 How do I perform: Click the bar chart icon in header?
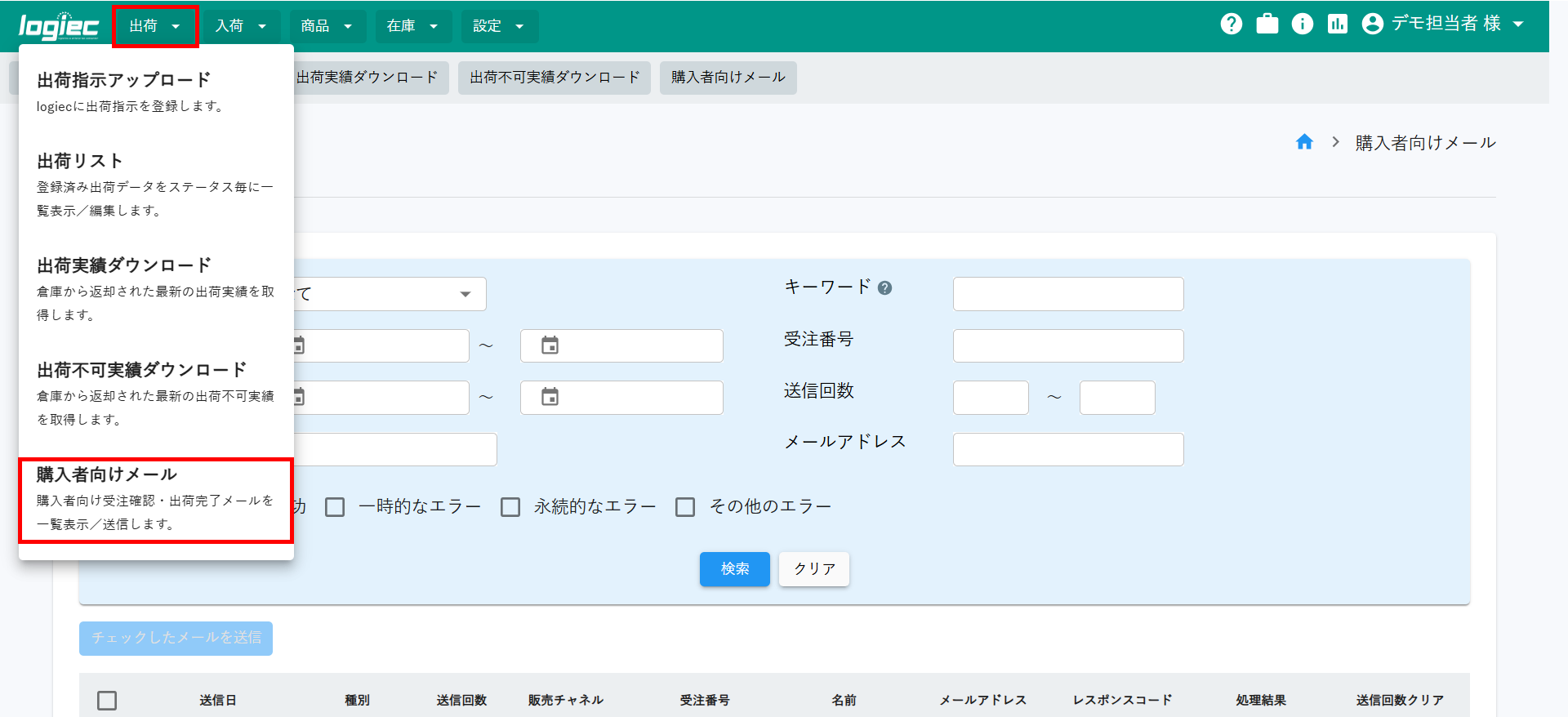pos(1338,24)
